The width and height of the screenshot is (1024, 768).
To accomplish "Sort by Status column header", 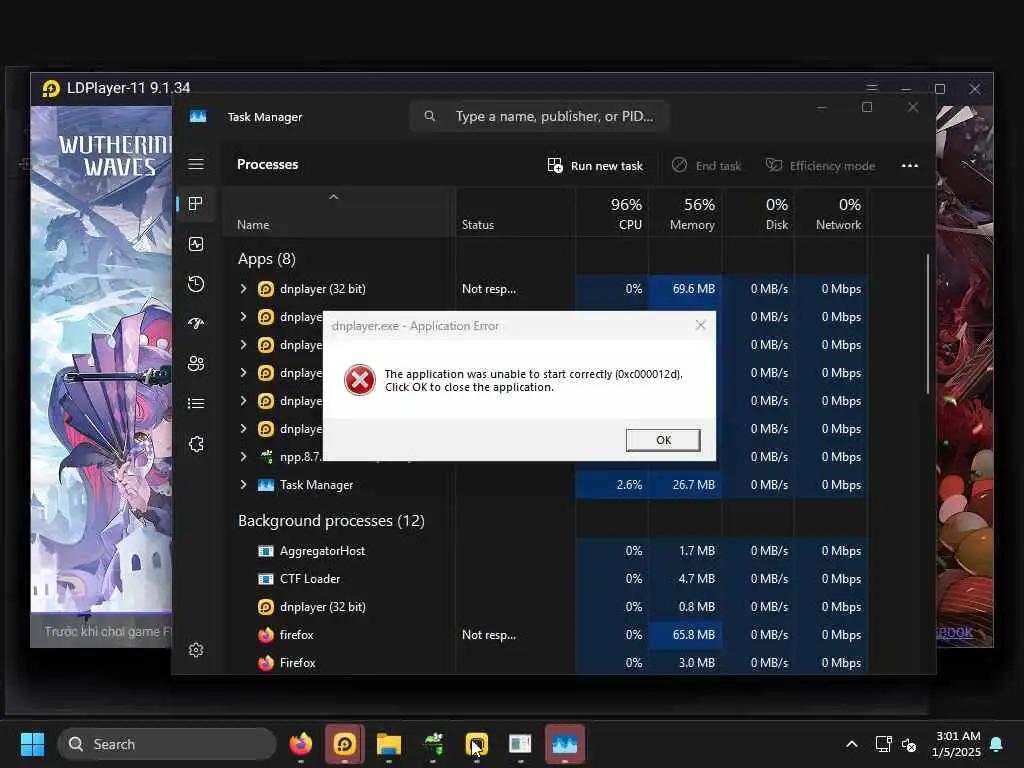I will (515, 212).
